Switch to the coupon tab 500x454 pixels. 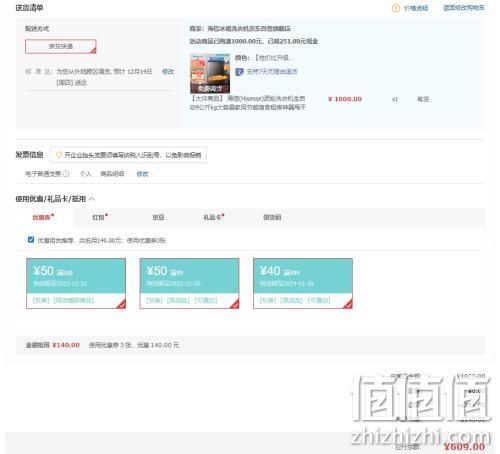[x=43, y=217]
